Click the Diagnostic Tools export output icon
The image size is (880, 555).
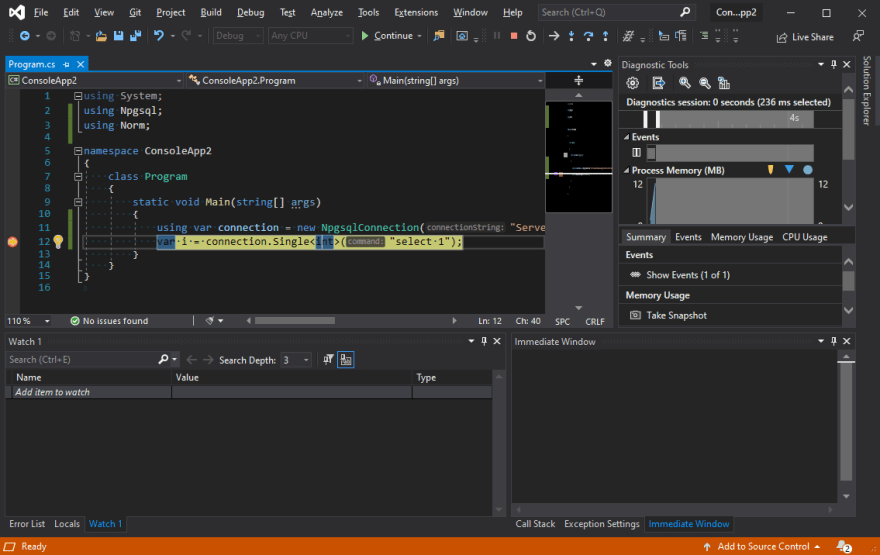tap(658, 83)
